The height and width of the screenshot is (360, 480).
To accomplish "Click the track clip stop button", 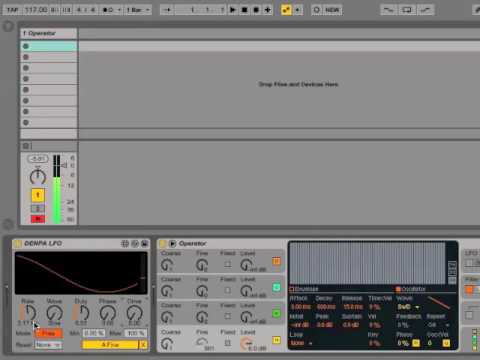I will 26,146.
